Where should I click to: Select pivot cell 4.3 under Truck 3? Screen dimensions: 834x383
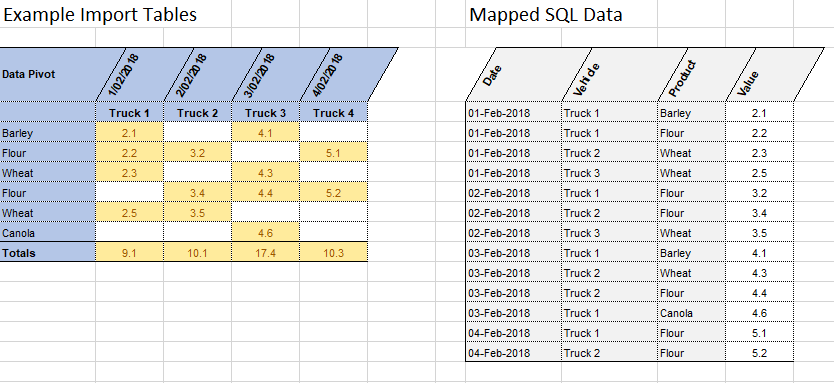pyautogui.click(x=265, y=173)
